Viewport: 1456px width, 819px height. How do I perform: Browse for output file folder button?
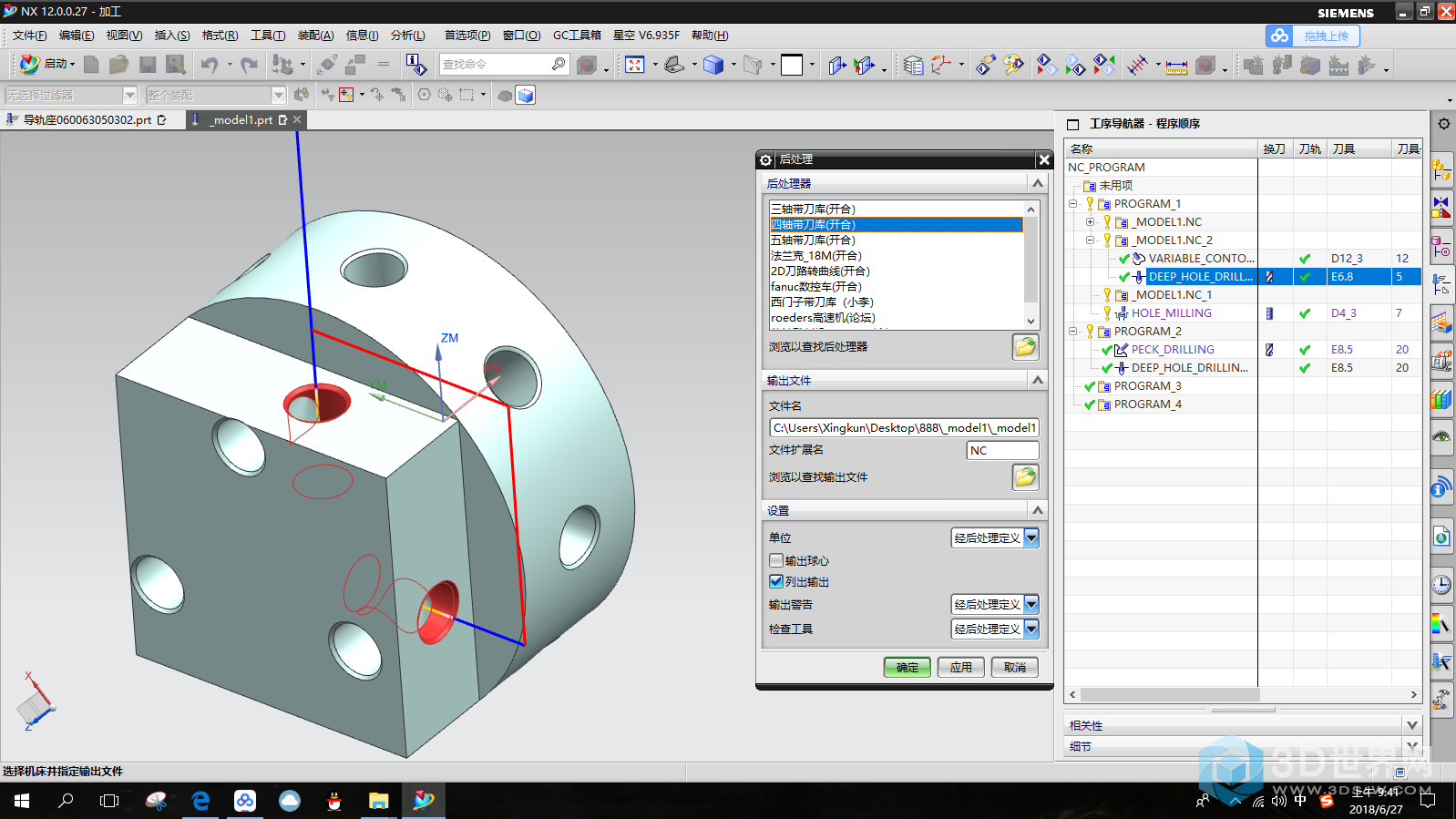(x=1026, y=476)
